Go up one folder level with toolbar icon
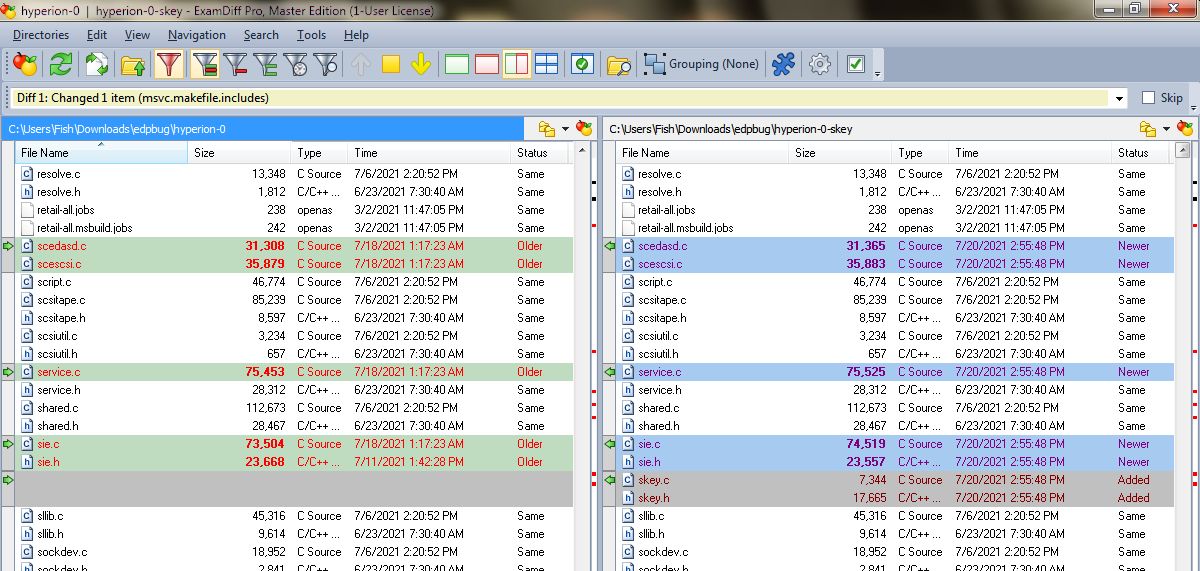The image size is (1200, 571). (x=133, y=65)
